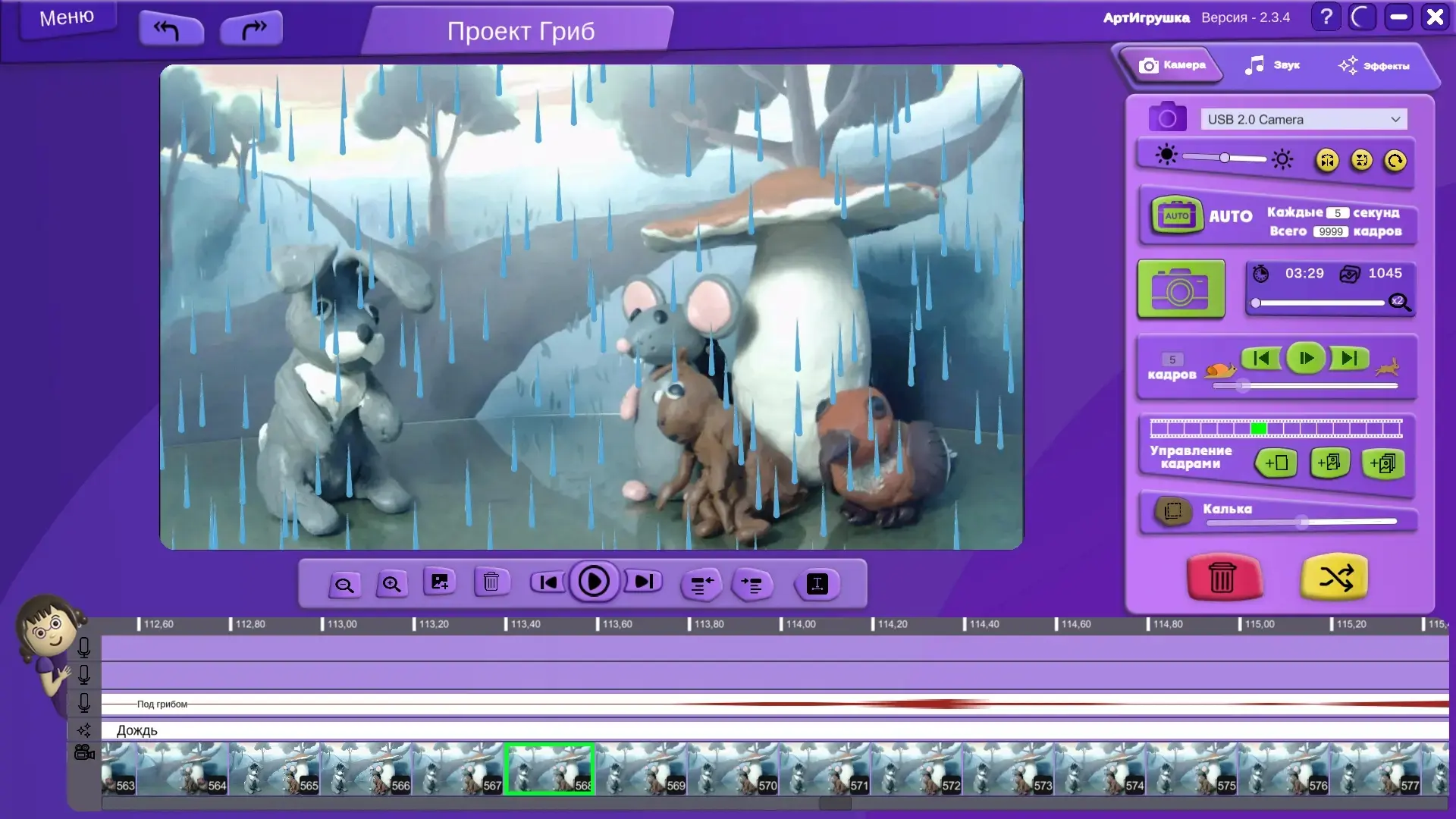Toggle the Калька onion skin button
This screenshot has width=1456, height=819.
click(x=1172, y=511)
